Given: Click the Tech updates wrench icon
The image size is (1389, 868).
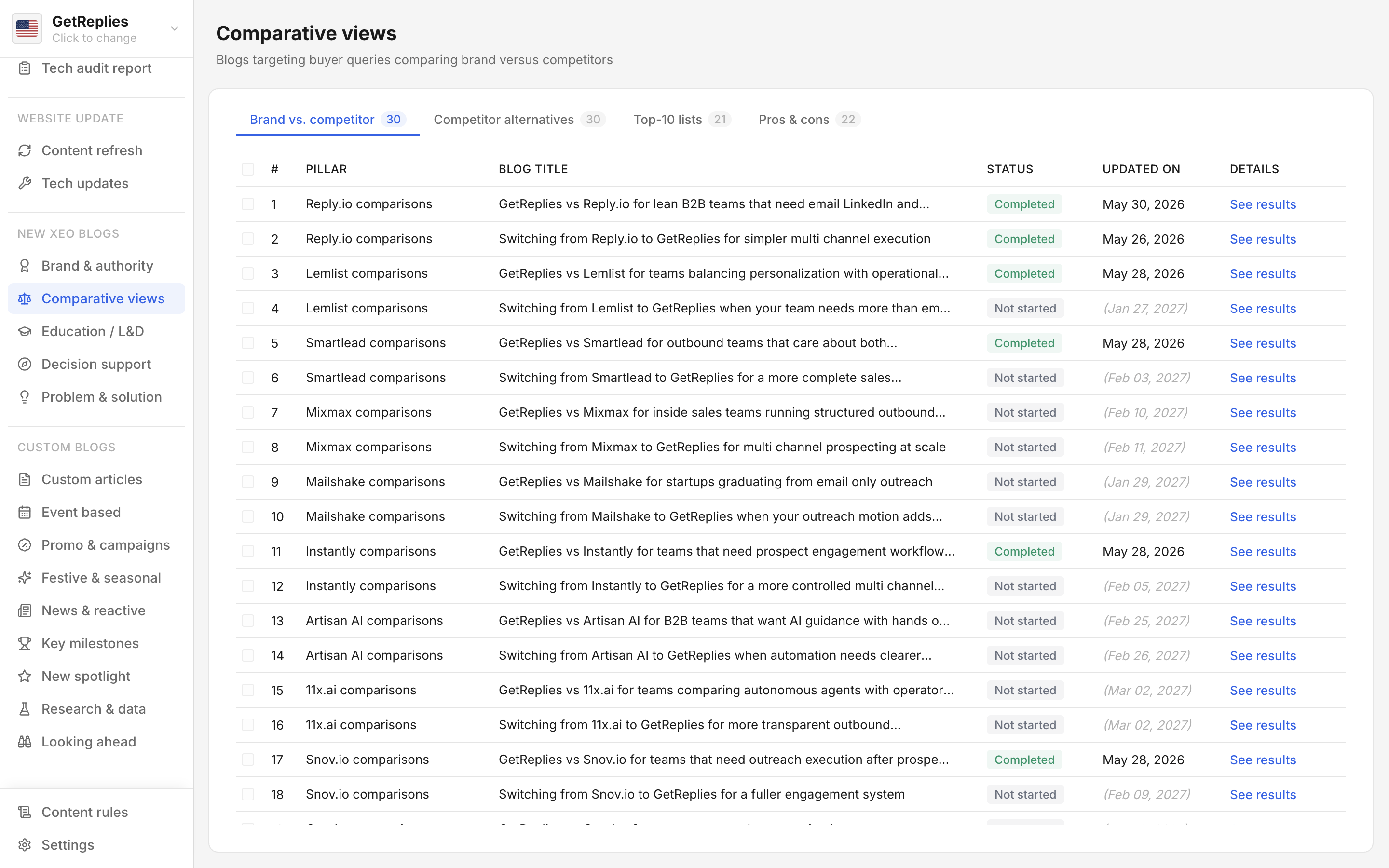Looking at the screenshot, I should 25,183.
